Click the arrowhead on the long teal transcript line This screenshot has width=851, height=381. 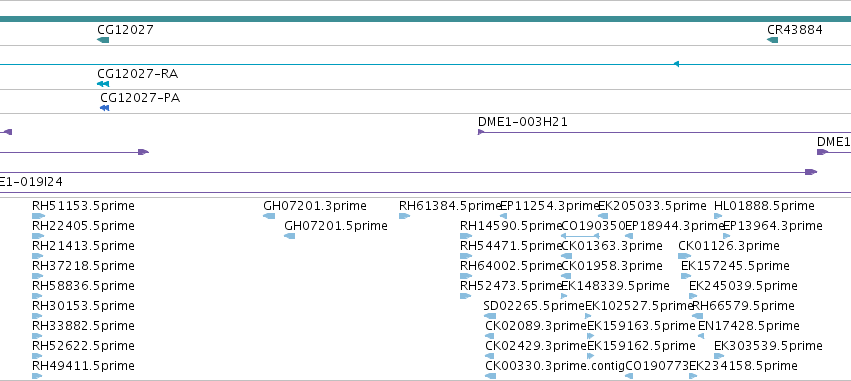676,64
